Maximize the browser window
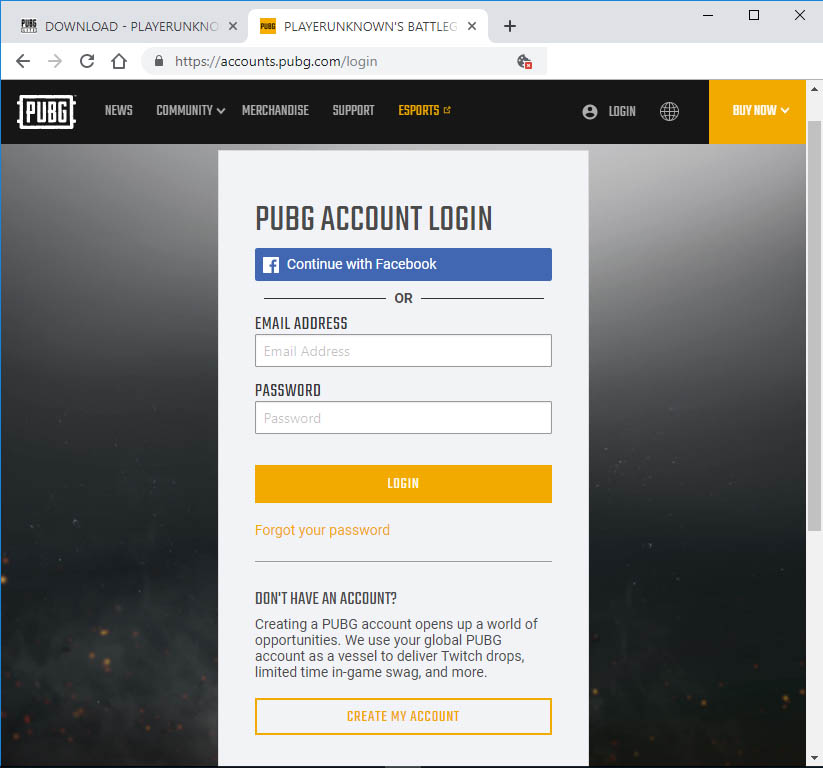Screen dimensions: 823x768 tap(754, 15)
